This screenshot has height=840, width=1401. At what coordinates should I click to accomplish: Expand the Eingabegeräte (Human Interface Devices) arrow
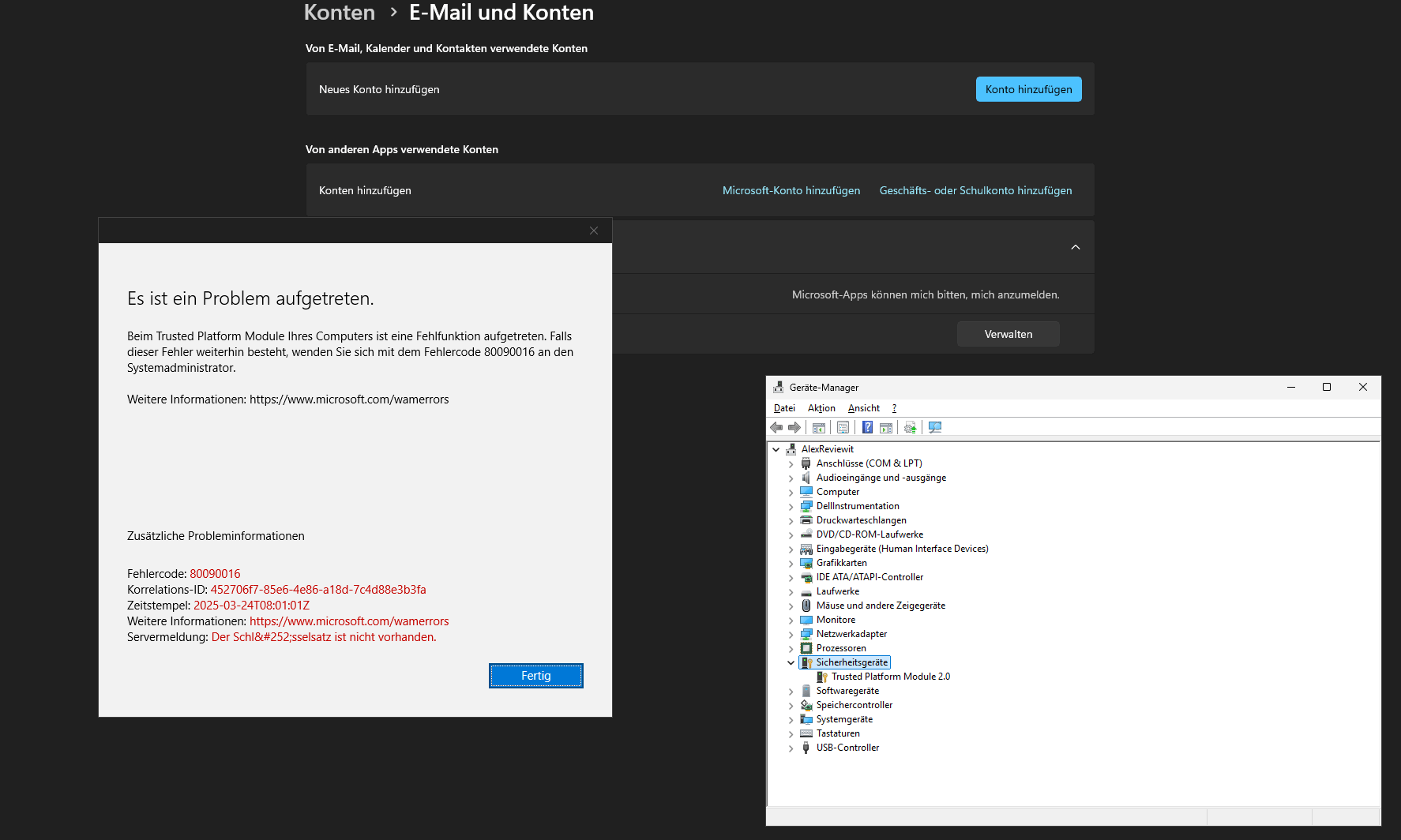pyautogui.click(x=791, y=549)
